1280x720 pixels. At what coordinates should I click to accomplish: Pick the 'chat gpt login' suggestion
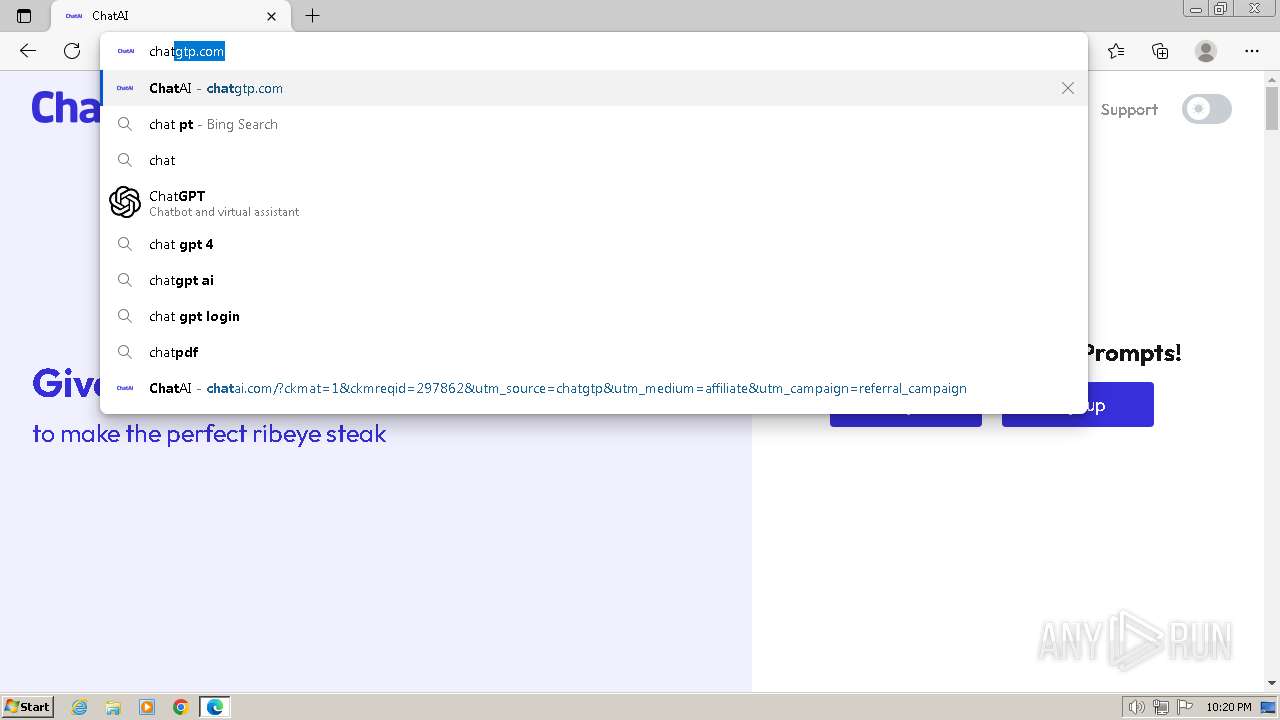(x=594, y=316)
